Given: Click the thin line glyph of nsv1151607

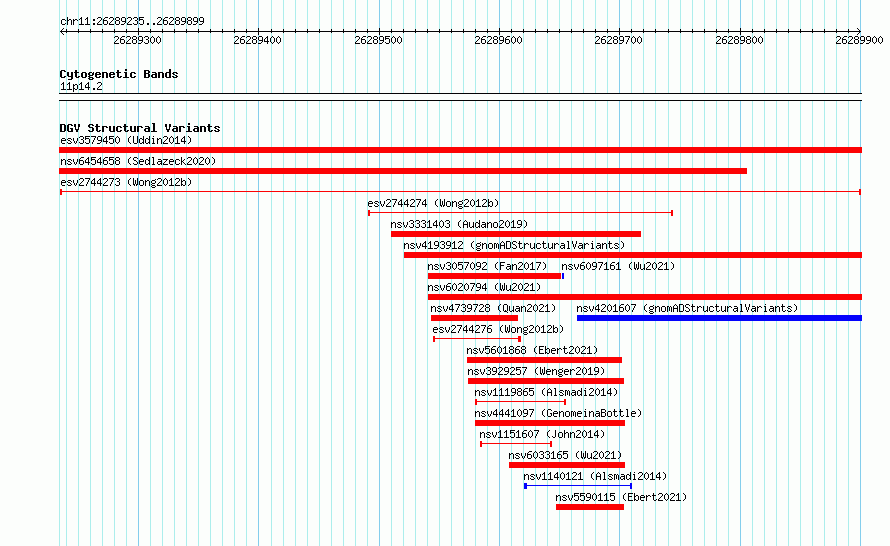Looking at the screenshot, I should pyautogui.click(x=516, y=444).
